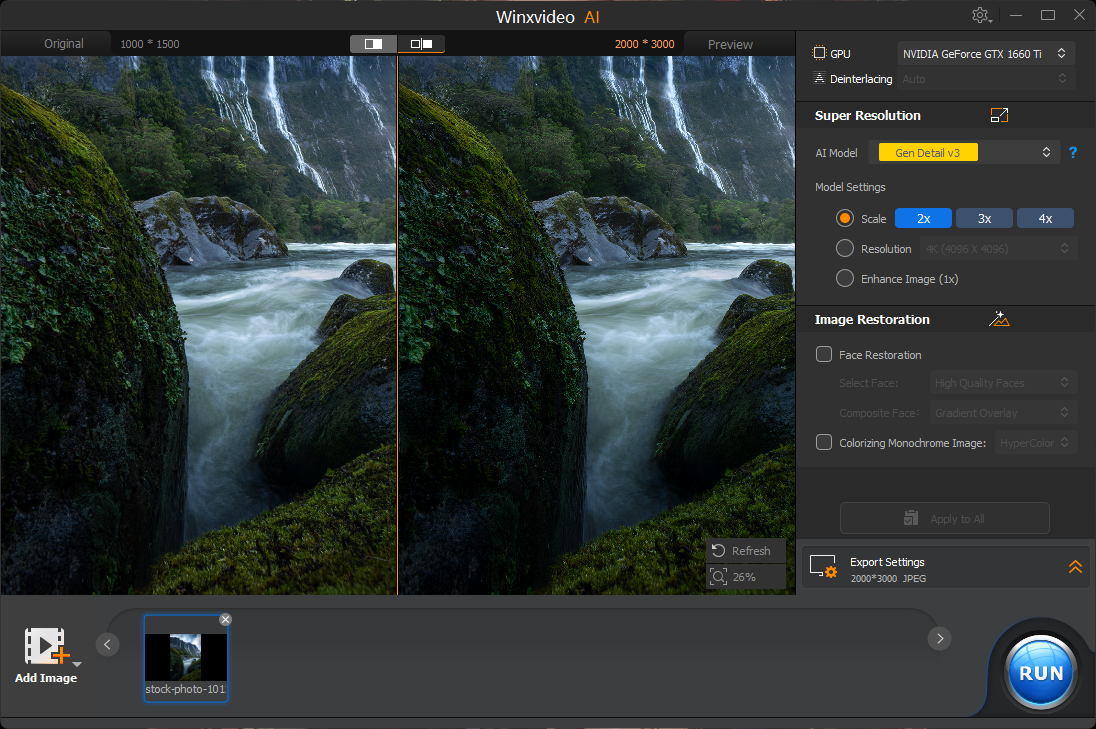
Task: Click the Image Restoration sparkle icon
Action: [x=998, y=319]
